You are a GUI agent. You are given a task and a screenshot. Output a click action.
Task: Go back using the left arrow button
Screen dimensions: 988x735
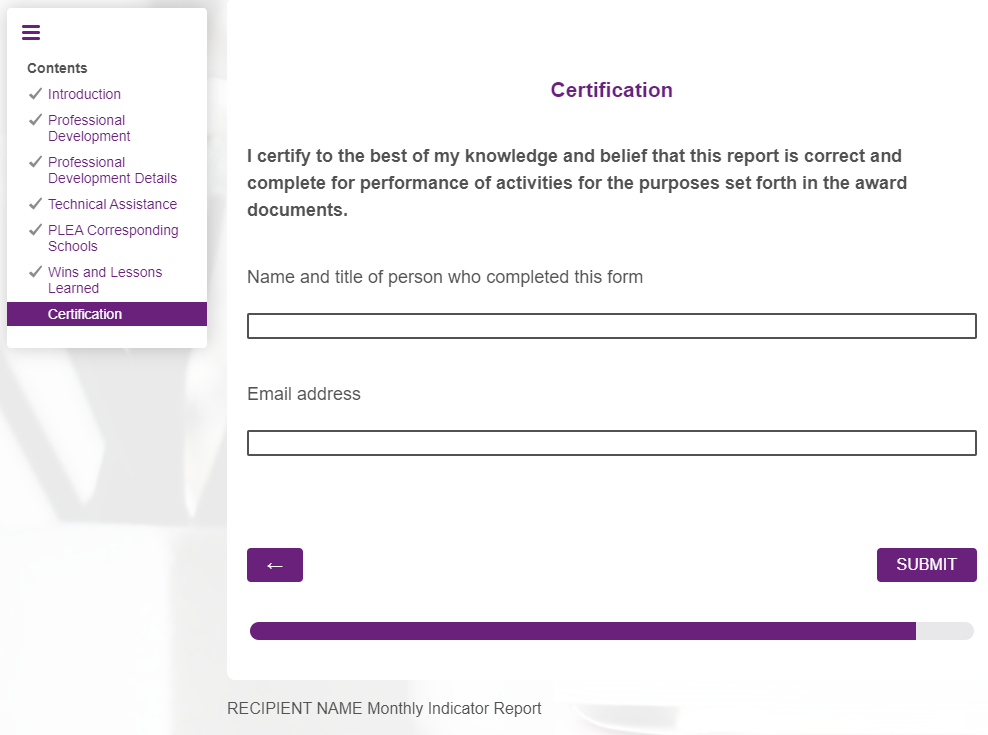pos(275,565)
